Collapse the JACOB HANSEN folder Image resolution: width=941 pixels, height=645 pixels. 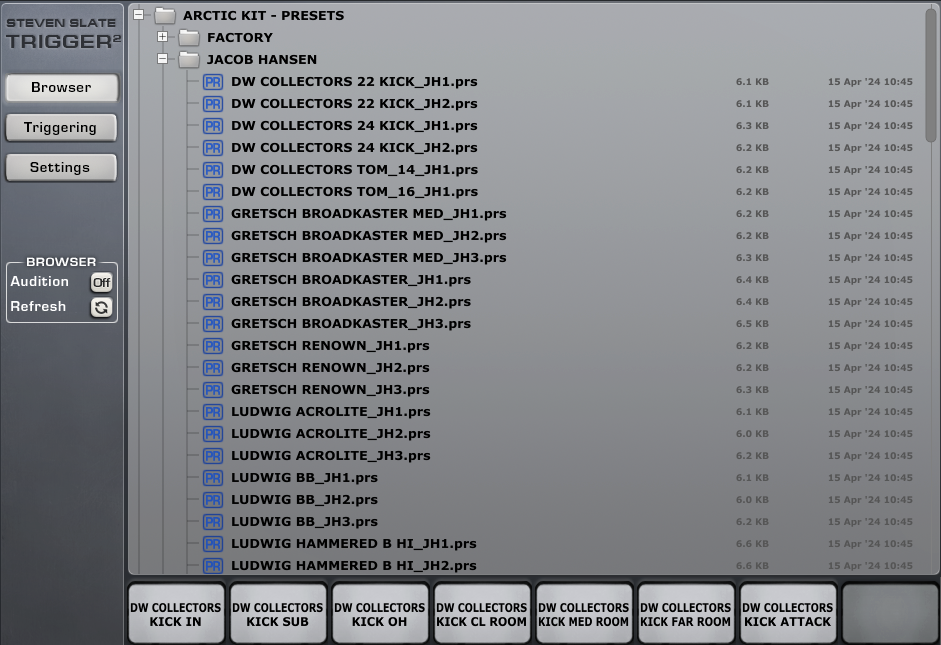click(162, 59)
